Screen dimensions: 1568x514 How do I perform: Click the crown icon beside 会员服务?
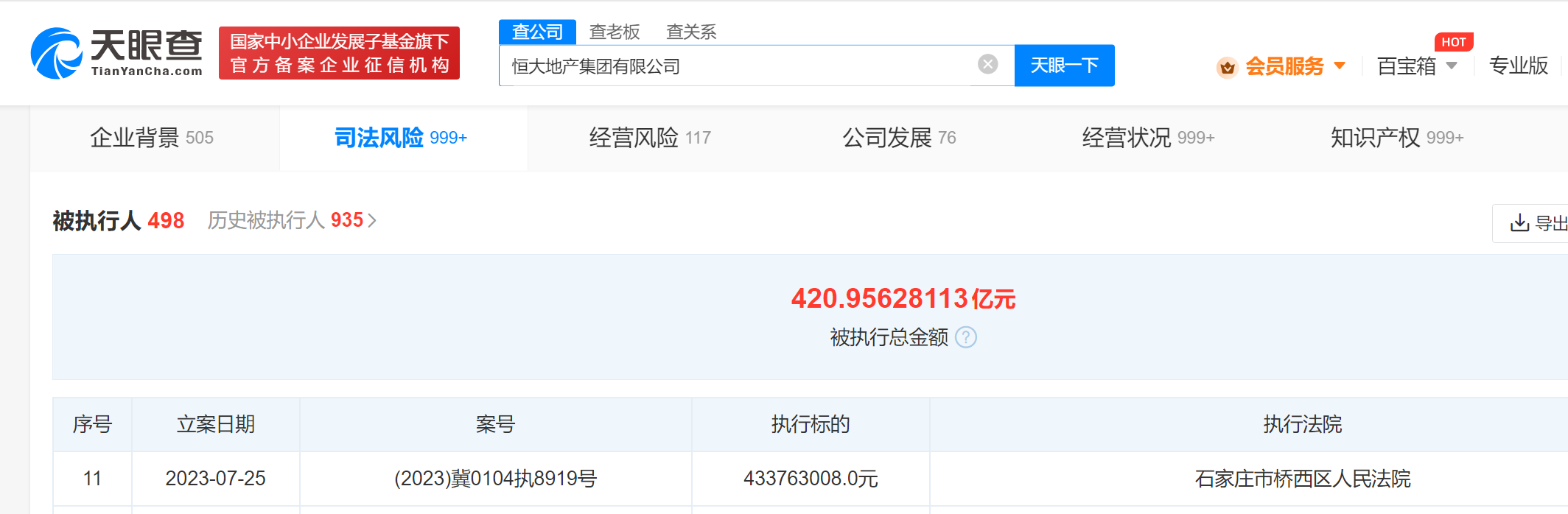[x=1227, y=67]
